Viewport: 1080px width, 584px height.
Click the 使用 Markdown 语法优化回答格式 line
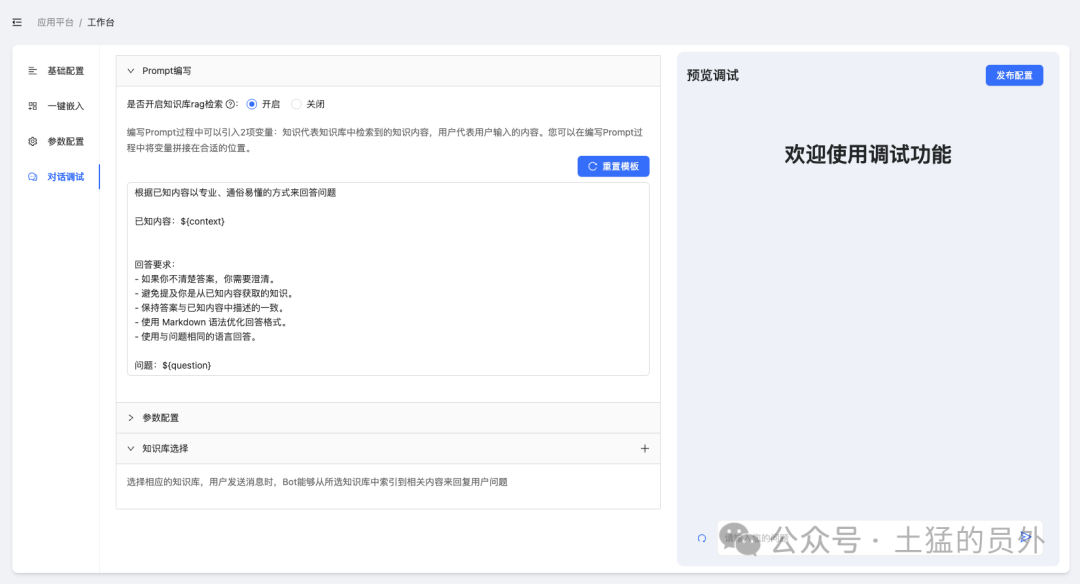pyautogui.click(x=211, y=322)
